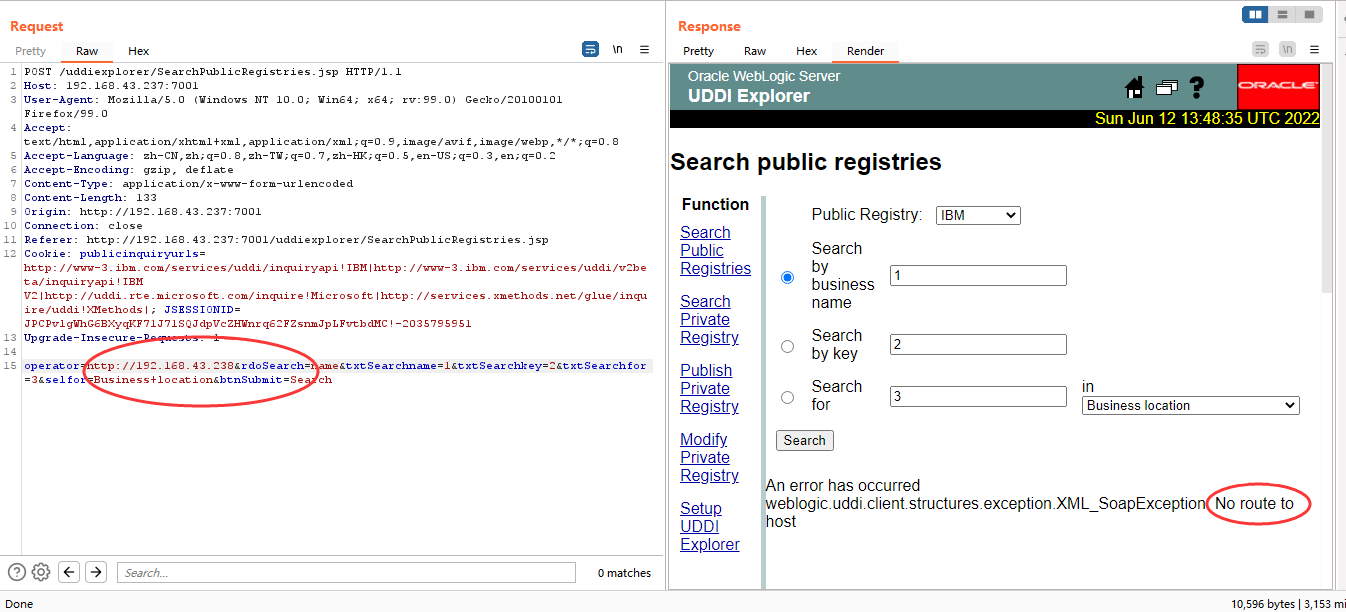The image size is (1346, 612).
Task: Click the UDDI Explorer home icon
Action: pos(1134,88)
